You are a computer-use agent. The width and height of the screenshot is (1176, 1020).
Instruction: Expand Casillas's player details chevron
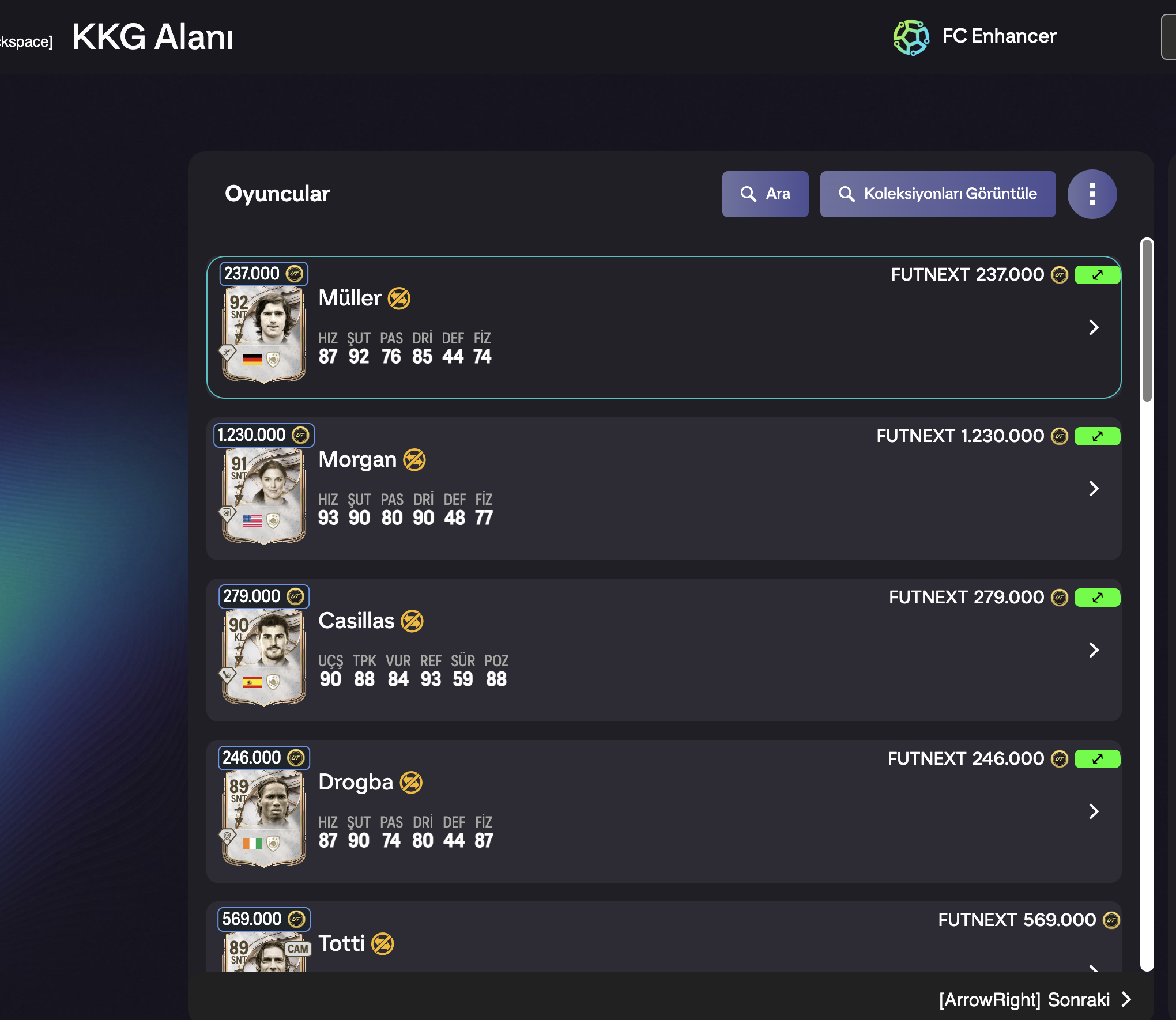1094,650
